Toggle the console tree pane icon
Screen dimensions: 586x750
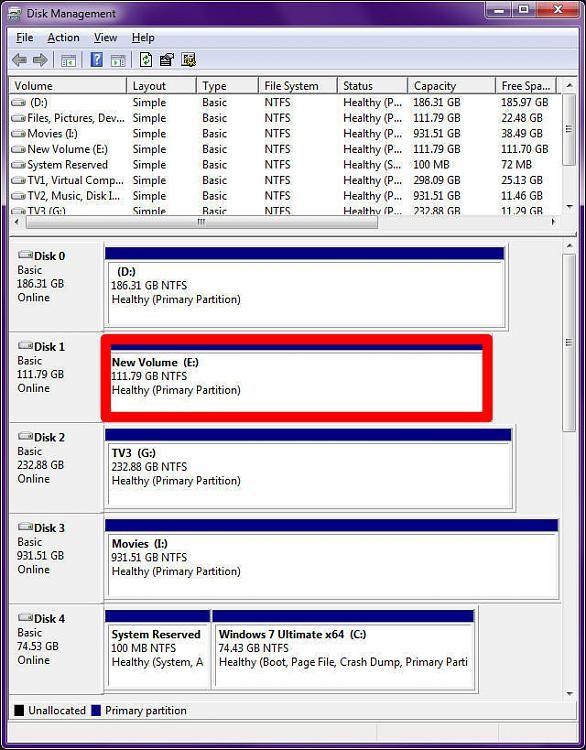(x=68, y=60)
